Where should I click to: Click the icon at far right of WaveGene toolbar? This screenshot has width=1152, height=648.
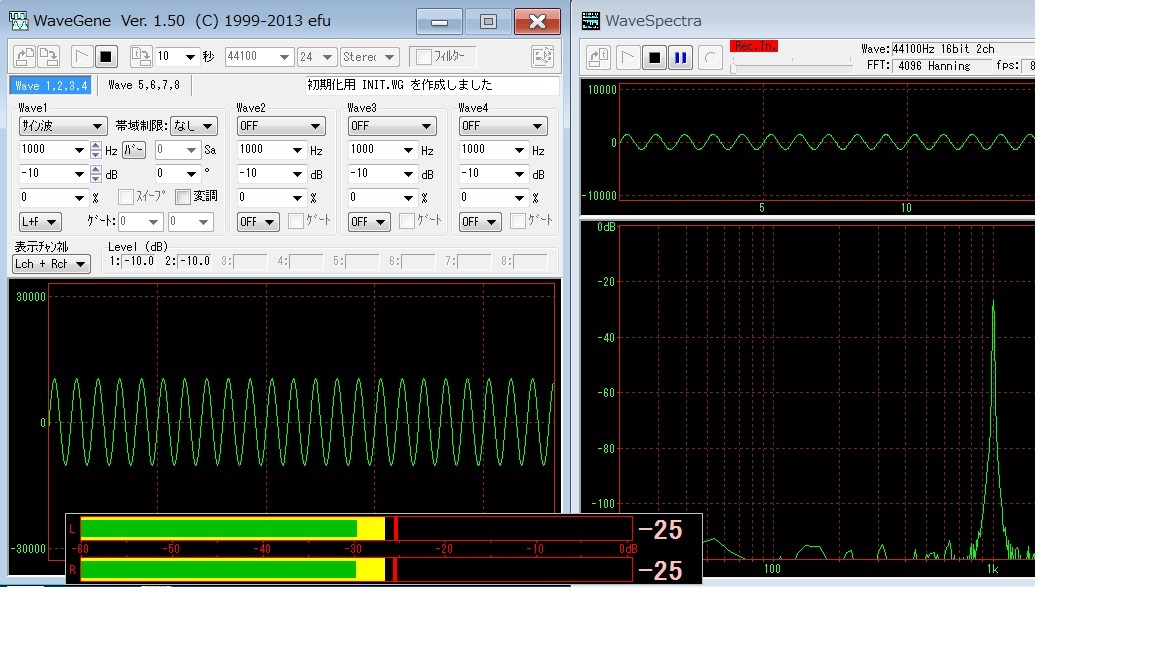coord(542,57)
